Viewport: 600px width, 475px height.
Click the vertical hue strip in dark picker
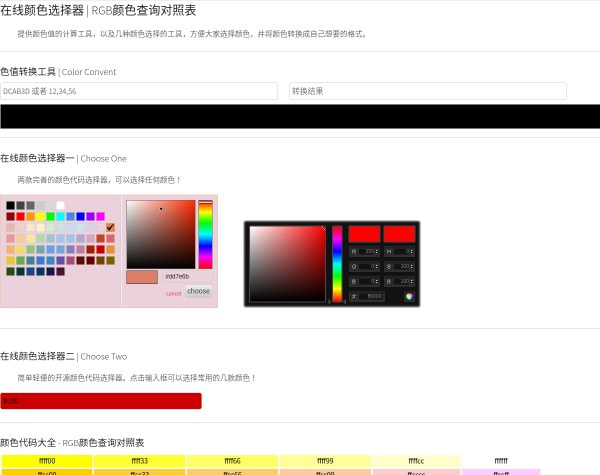tap(337, 263)
